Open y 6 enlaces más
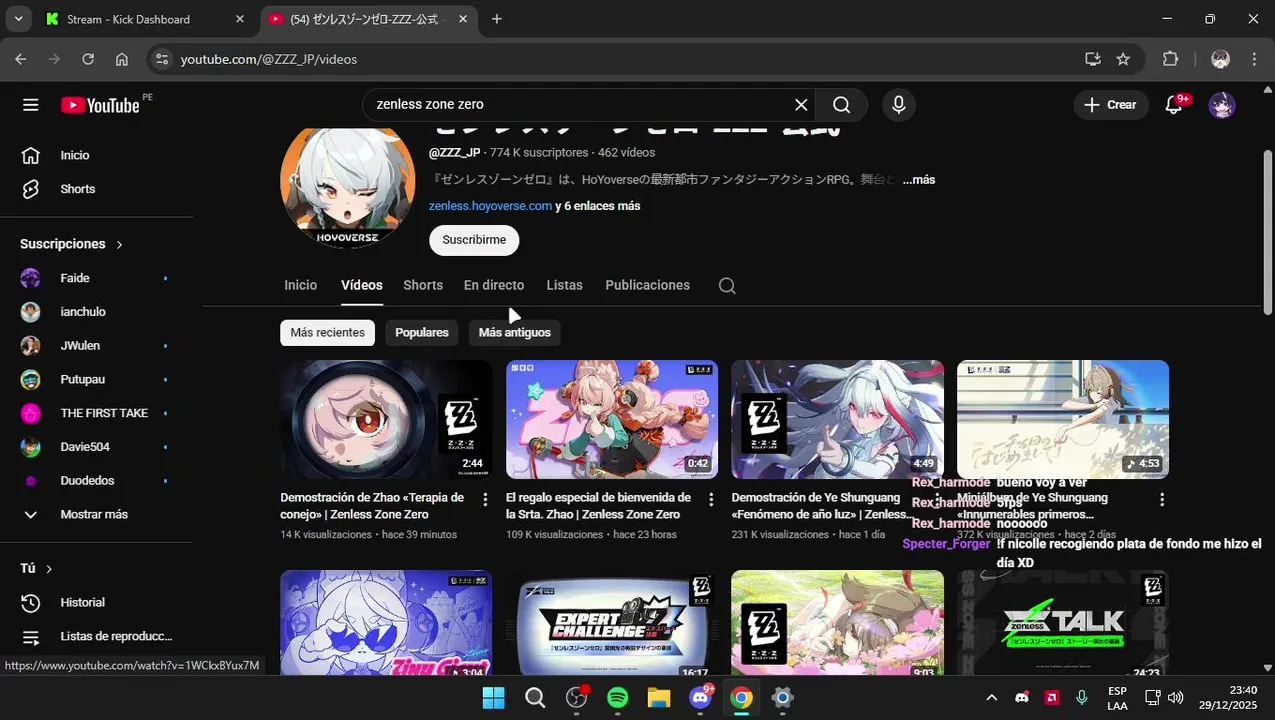The width and height of the screenshot is (1275, 720). 598,206
